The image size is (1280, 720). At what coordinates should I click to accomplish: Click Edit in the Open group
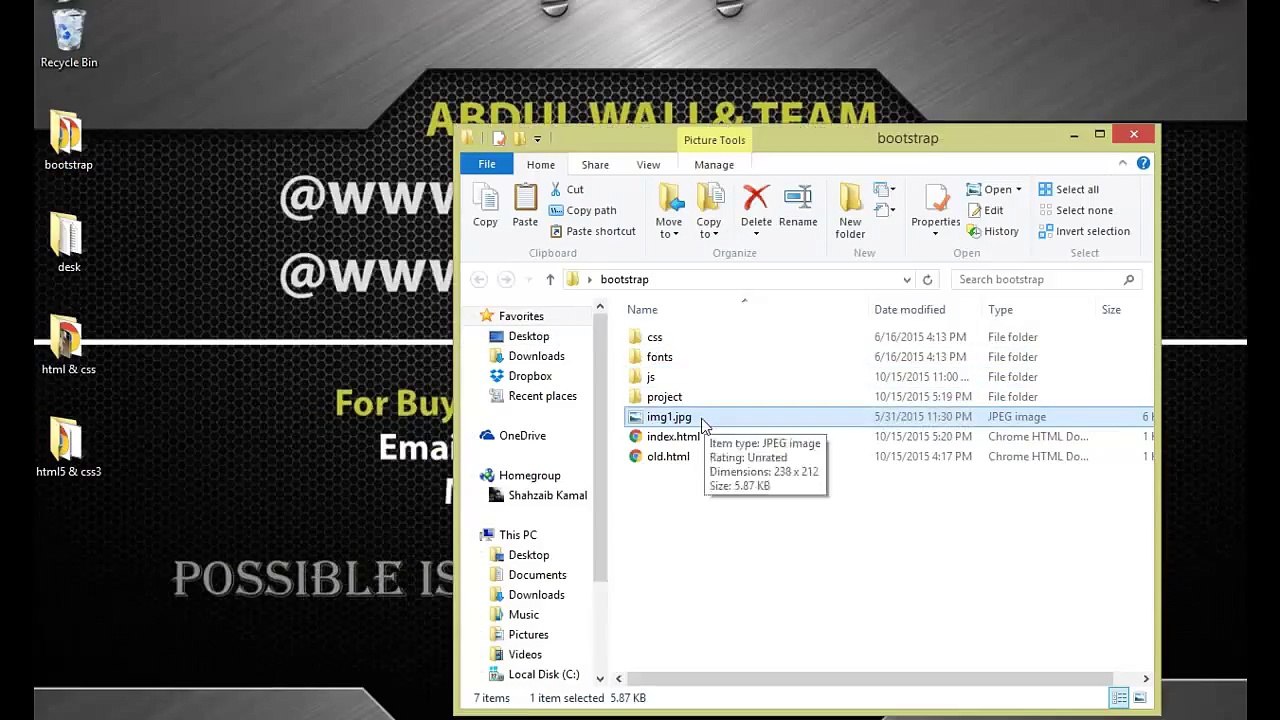click(x=985, y=210)
